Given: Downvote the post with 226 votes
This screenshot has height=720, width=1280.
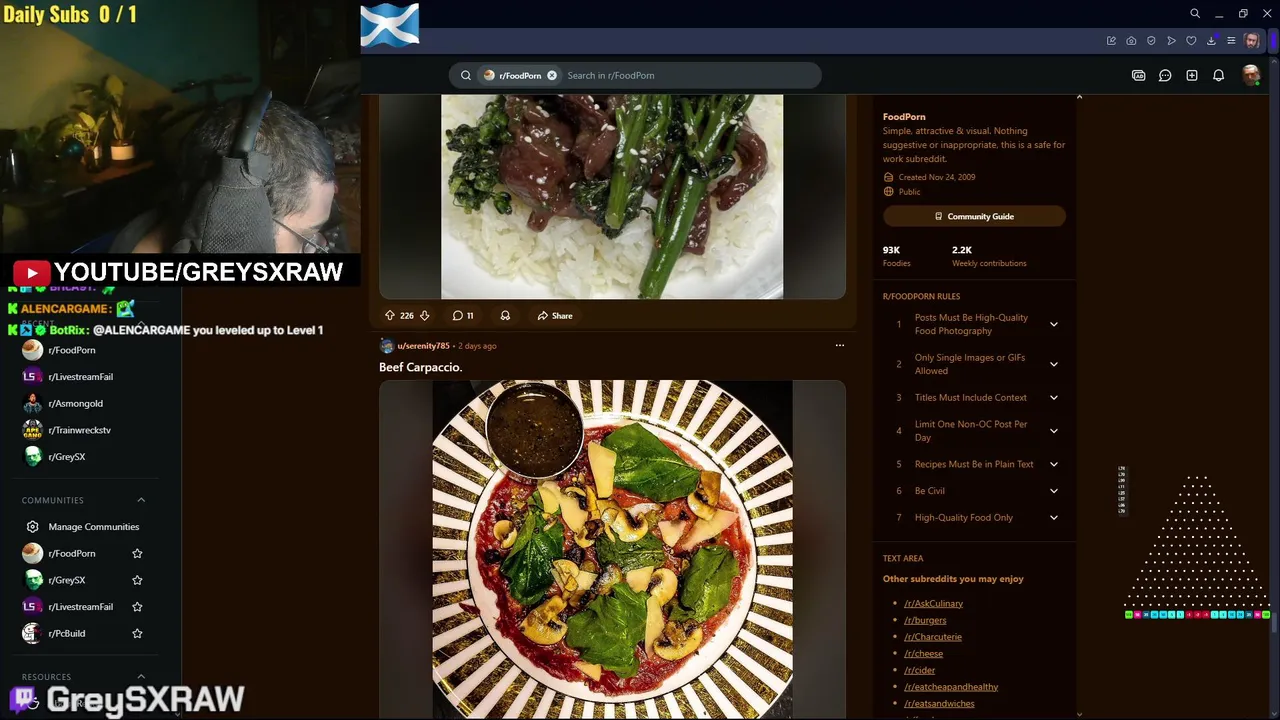Looking at the screenshot, I should pyautogui.click(x=424, y=315).
